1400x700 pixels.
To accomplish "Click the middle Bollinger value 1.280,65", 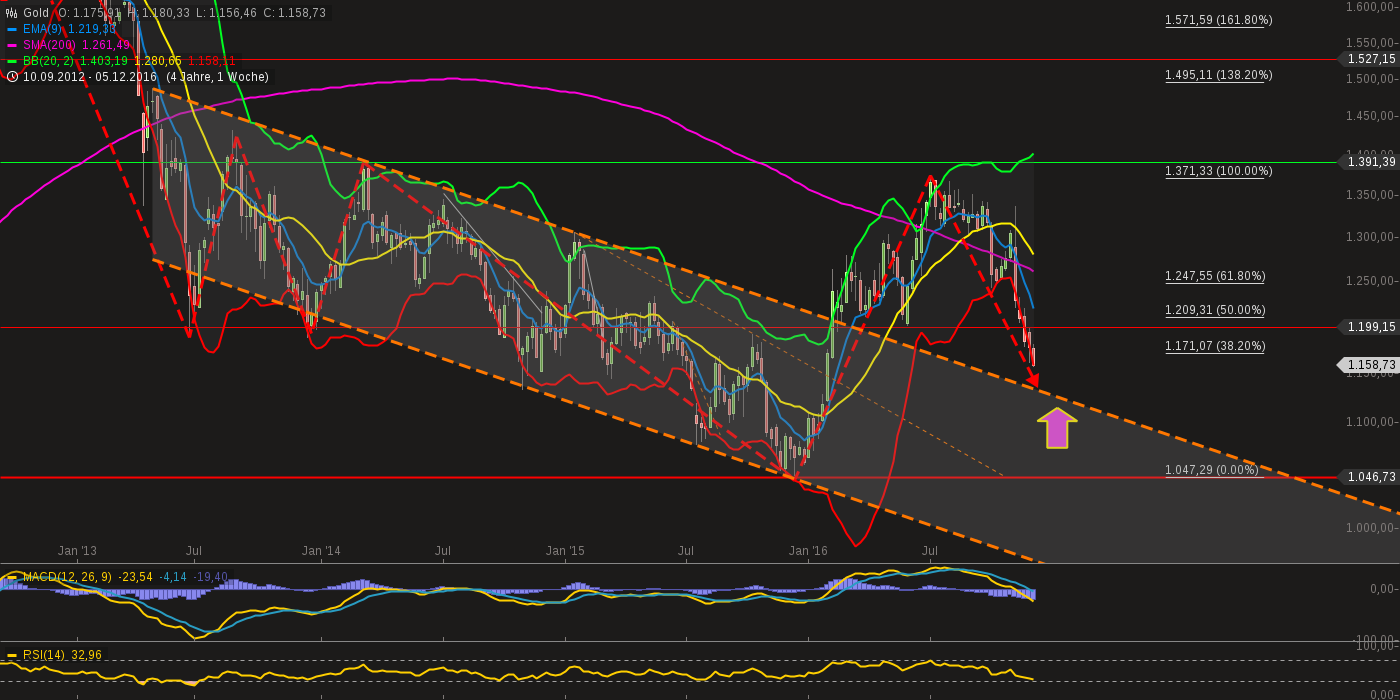I will tap(158, 61).
